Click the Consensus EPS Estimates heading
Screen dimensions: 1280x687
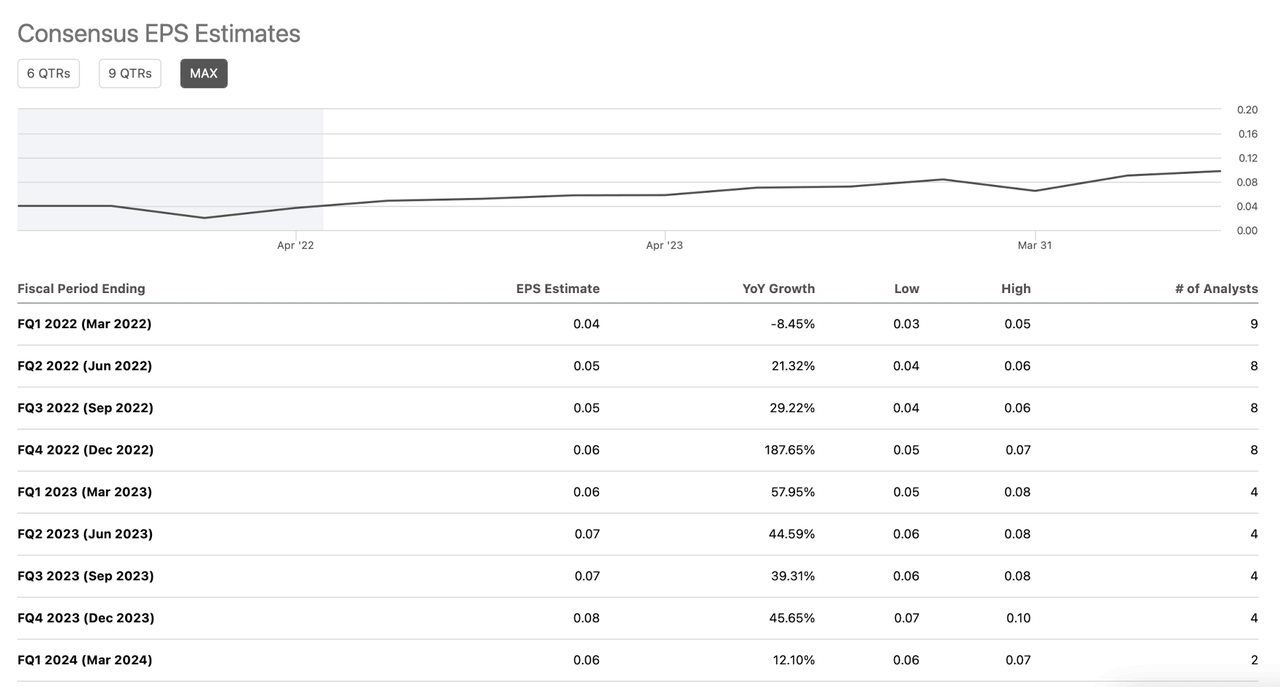(159, 33)
